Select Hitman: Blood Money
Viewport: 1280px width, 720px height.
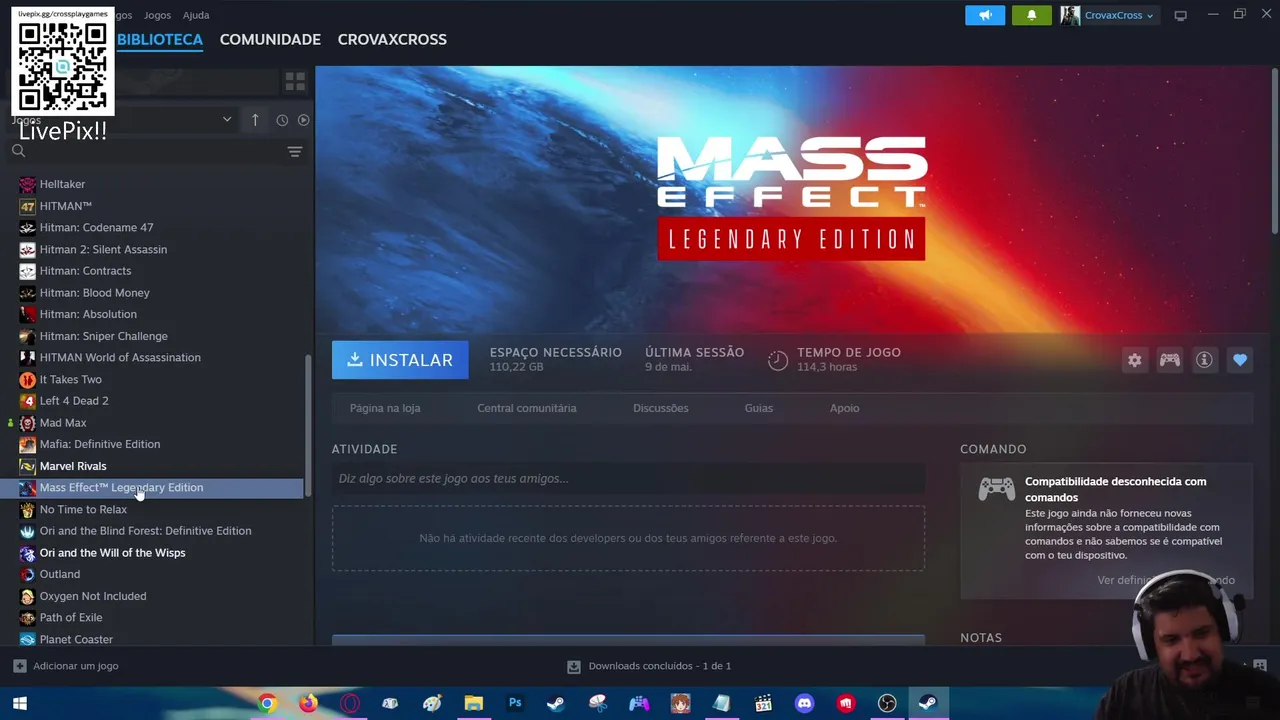[94, 293]
